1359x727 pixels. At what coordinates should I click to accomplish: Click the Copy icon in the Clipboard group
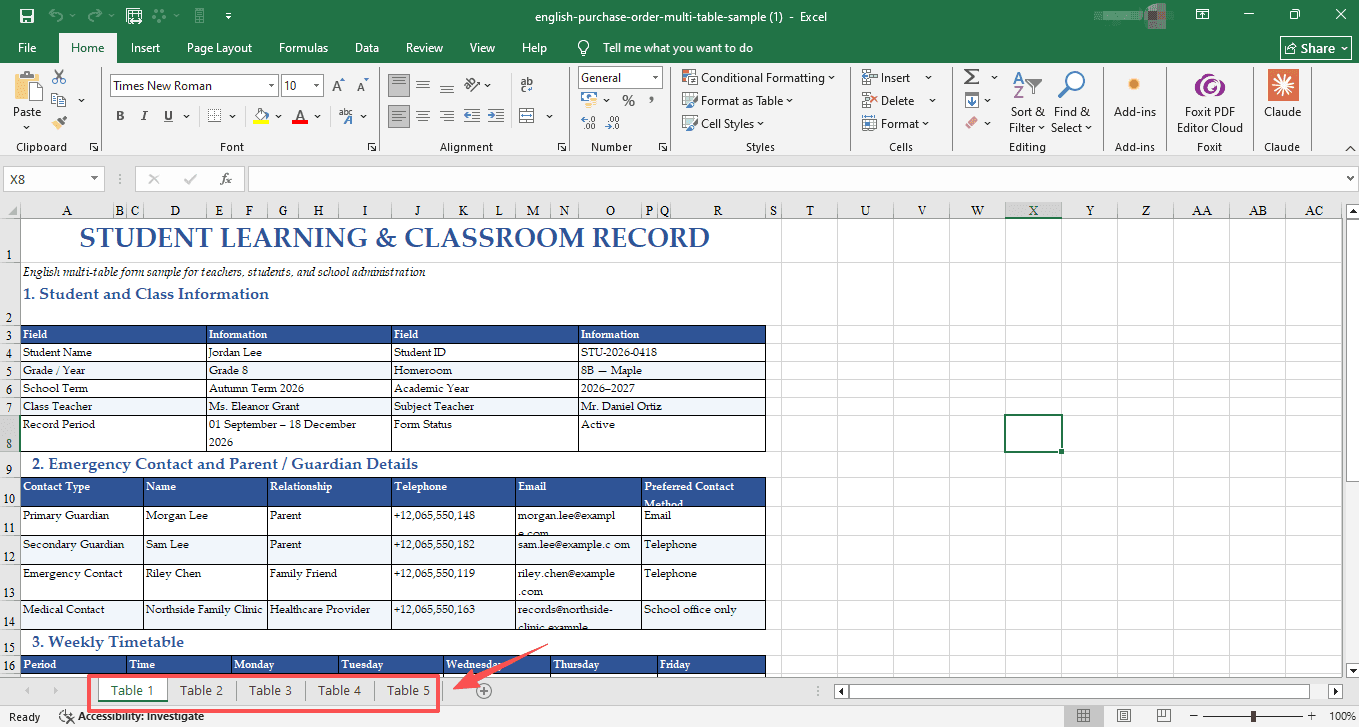(x=59, y=100)
